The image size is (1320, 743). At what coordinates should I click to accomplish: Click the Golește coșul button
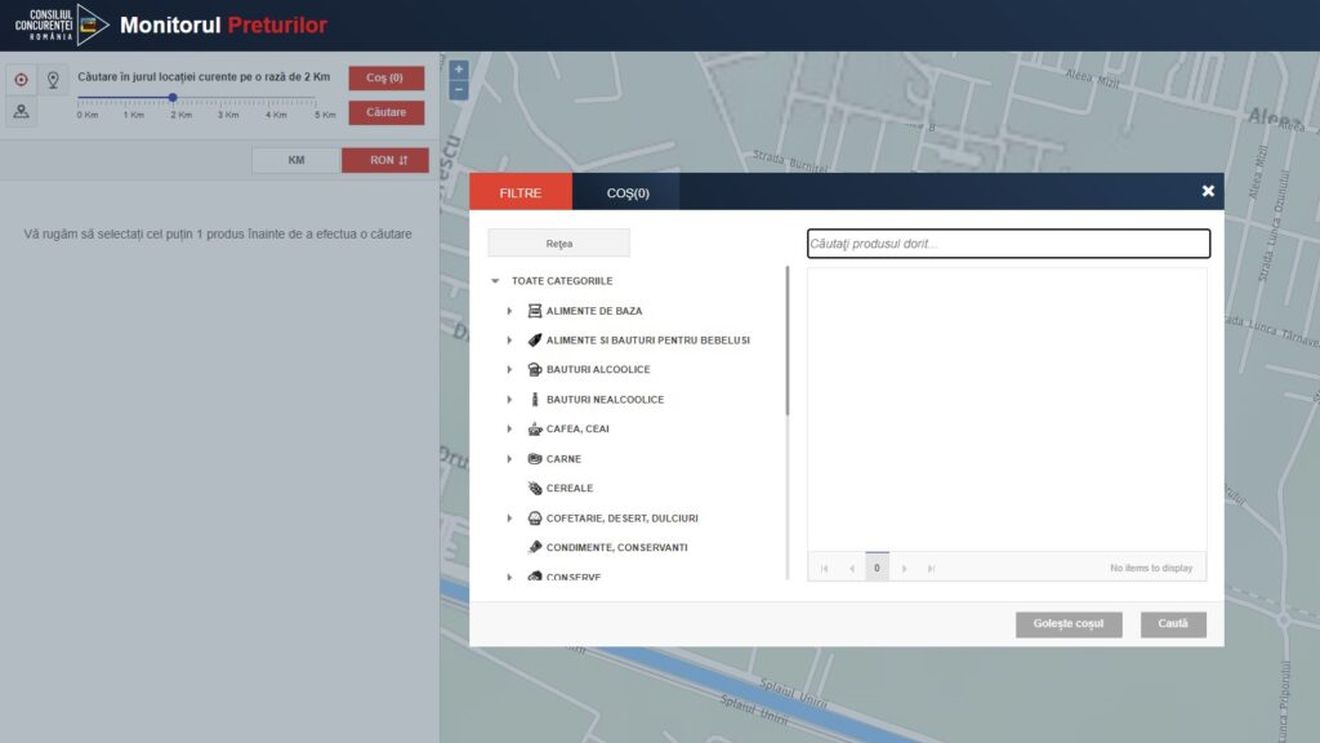tap(1068, 623)
